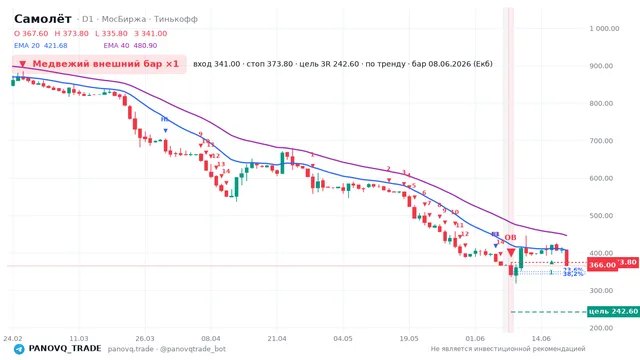Image resolution: width=640 pixels, height=360 pixels.
Task: Click the 'EMA 20 421.68' legend entry
Action: 40,46
